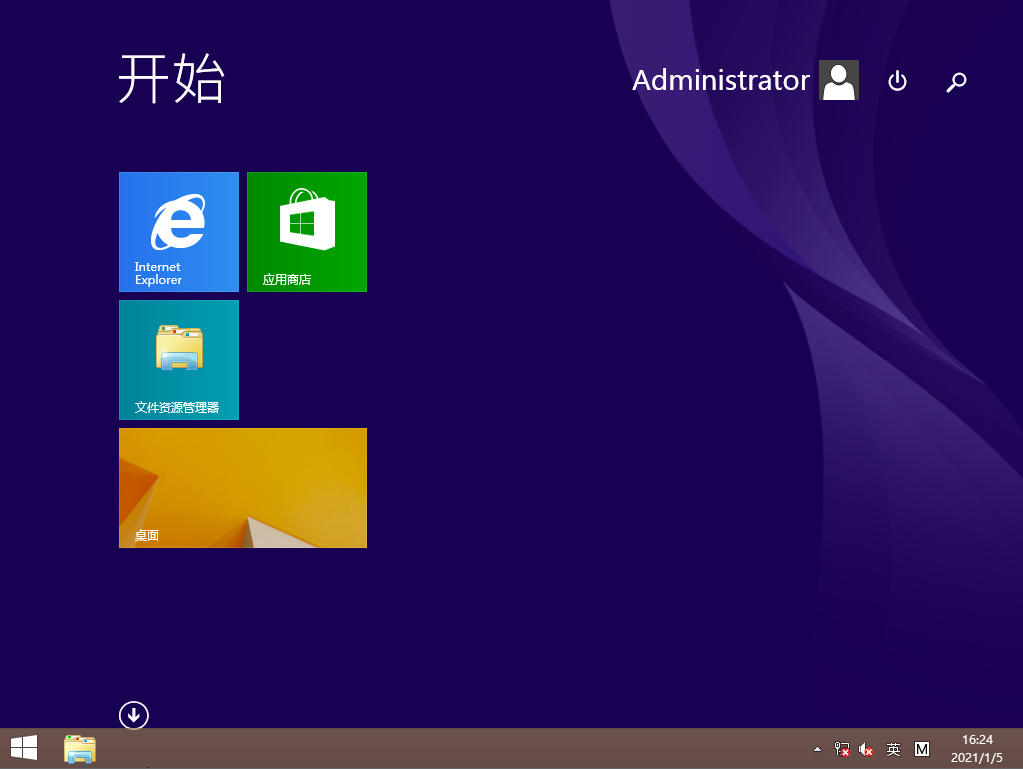Click the Internet Explorer tile label text

click(158, 274)
